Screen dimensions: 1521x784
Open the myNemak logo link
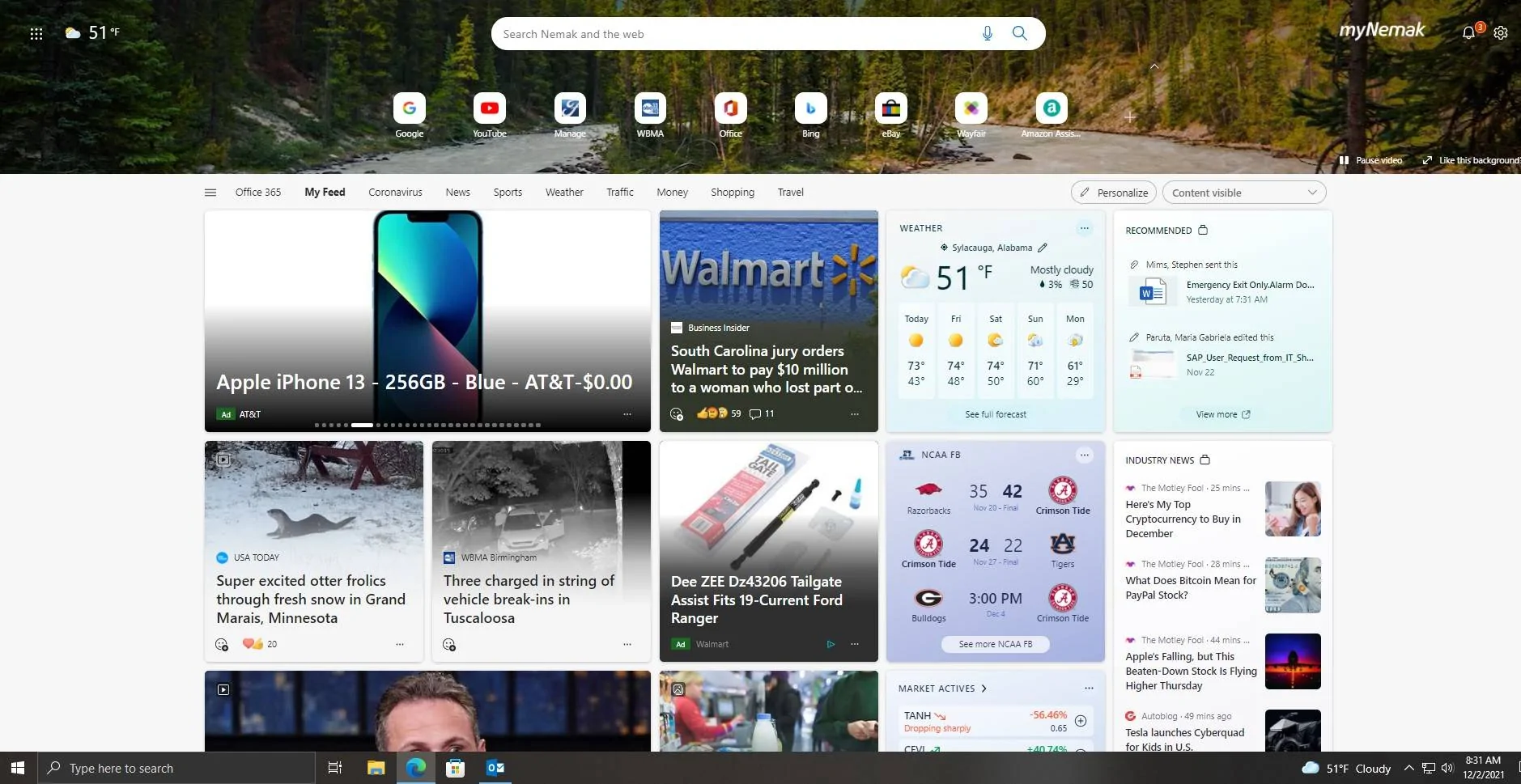1382,31
